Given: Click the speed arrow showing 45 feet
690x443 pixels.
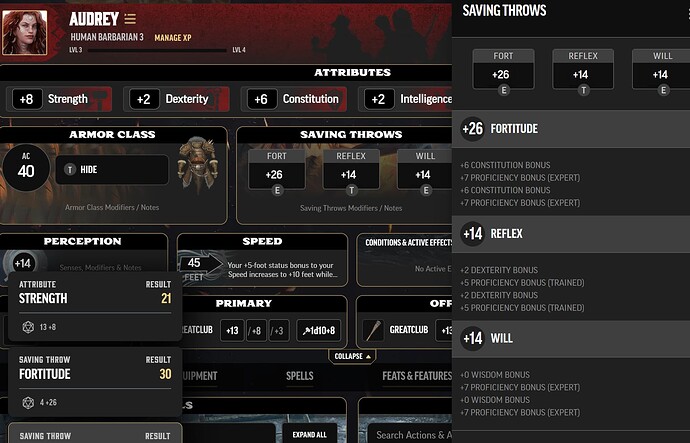Looking at the screenshot, I should pyautogui.click(x=201, y=265).
